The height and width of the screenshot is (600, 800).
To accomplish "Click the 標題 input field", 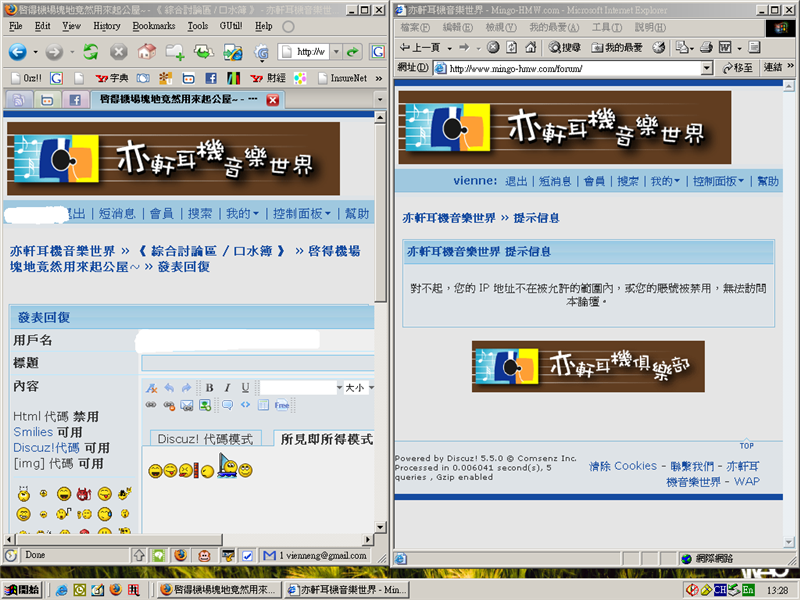I will pos(257,363).
